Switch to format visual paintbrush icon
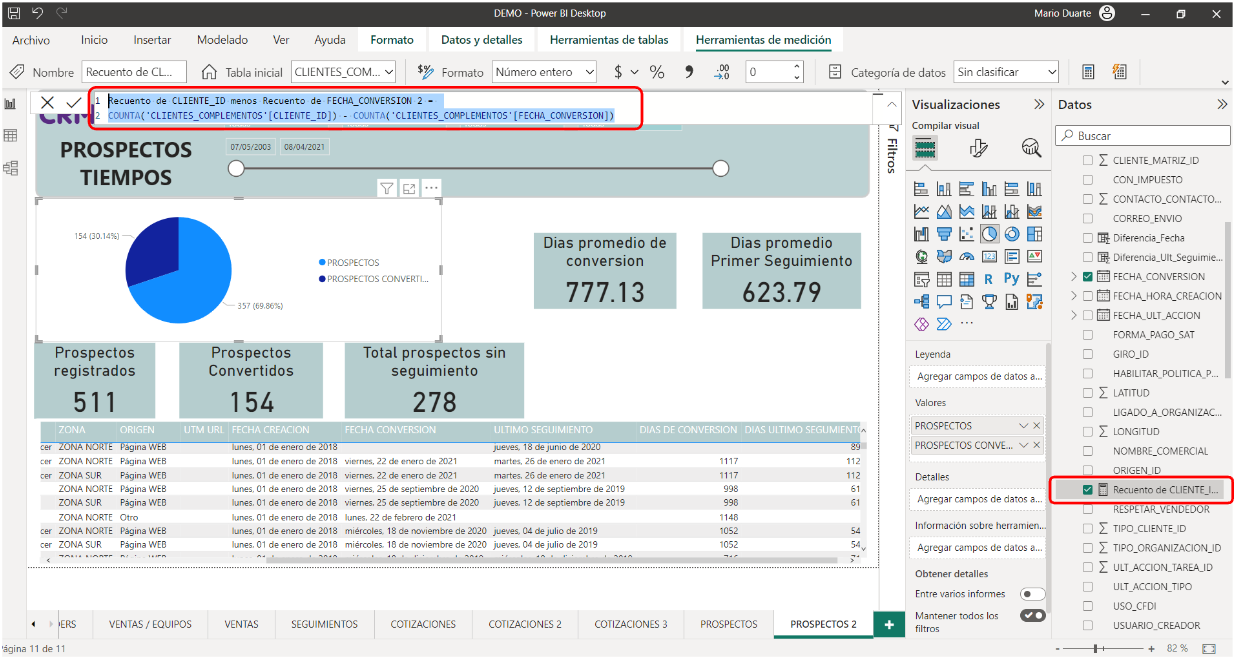Viewport: 1236px width, 658px height. point(979,148)
